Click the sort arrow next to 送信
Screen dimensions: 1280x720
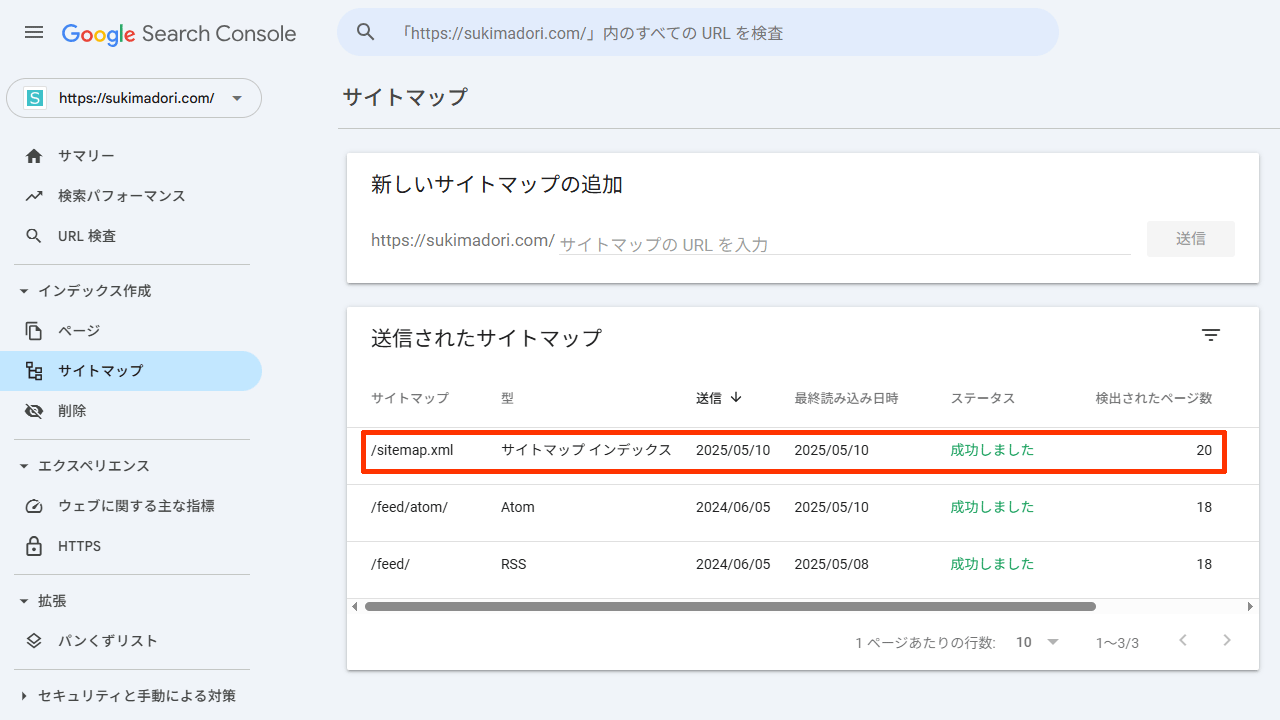[736, 397]
